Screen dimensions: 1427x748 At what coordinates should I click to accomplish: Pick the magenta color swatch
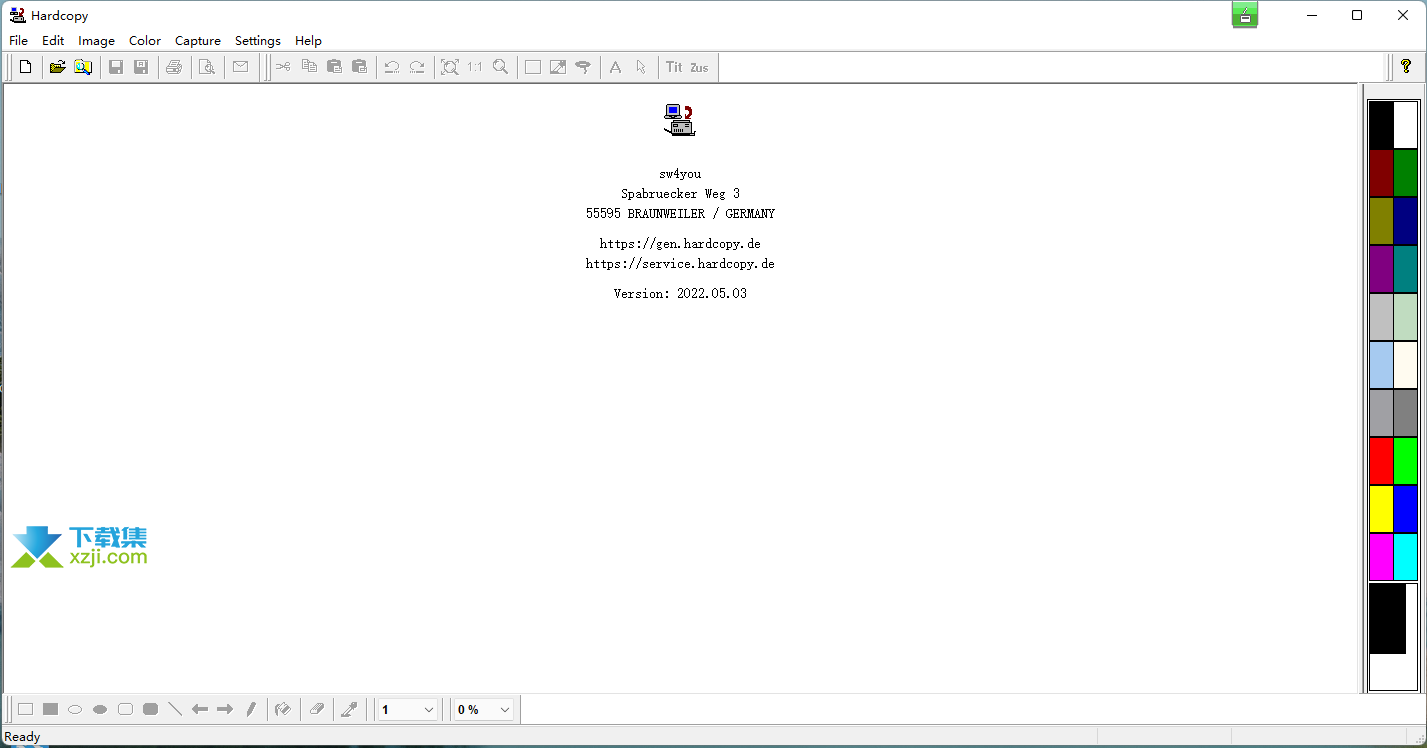click(1381, 557)
